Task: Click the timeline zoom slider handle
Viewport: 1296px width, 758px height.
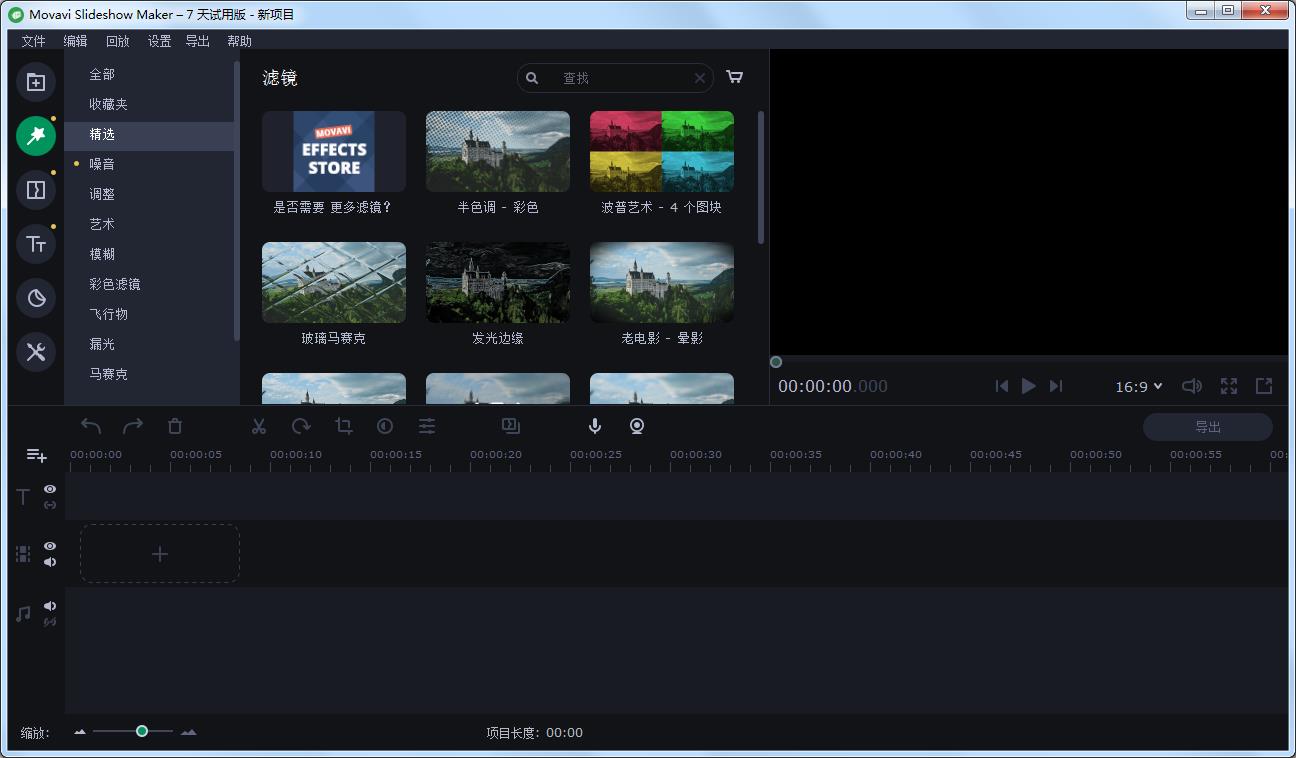Action: (142, 731)
